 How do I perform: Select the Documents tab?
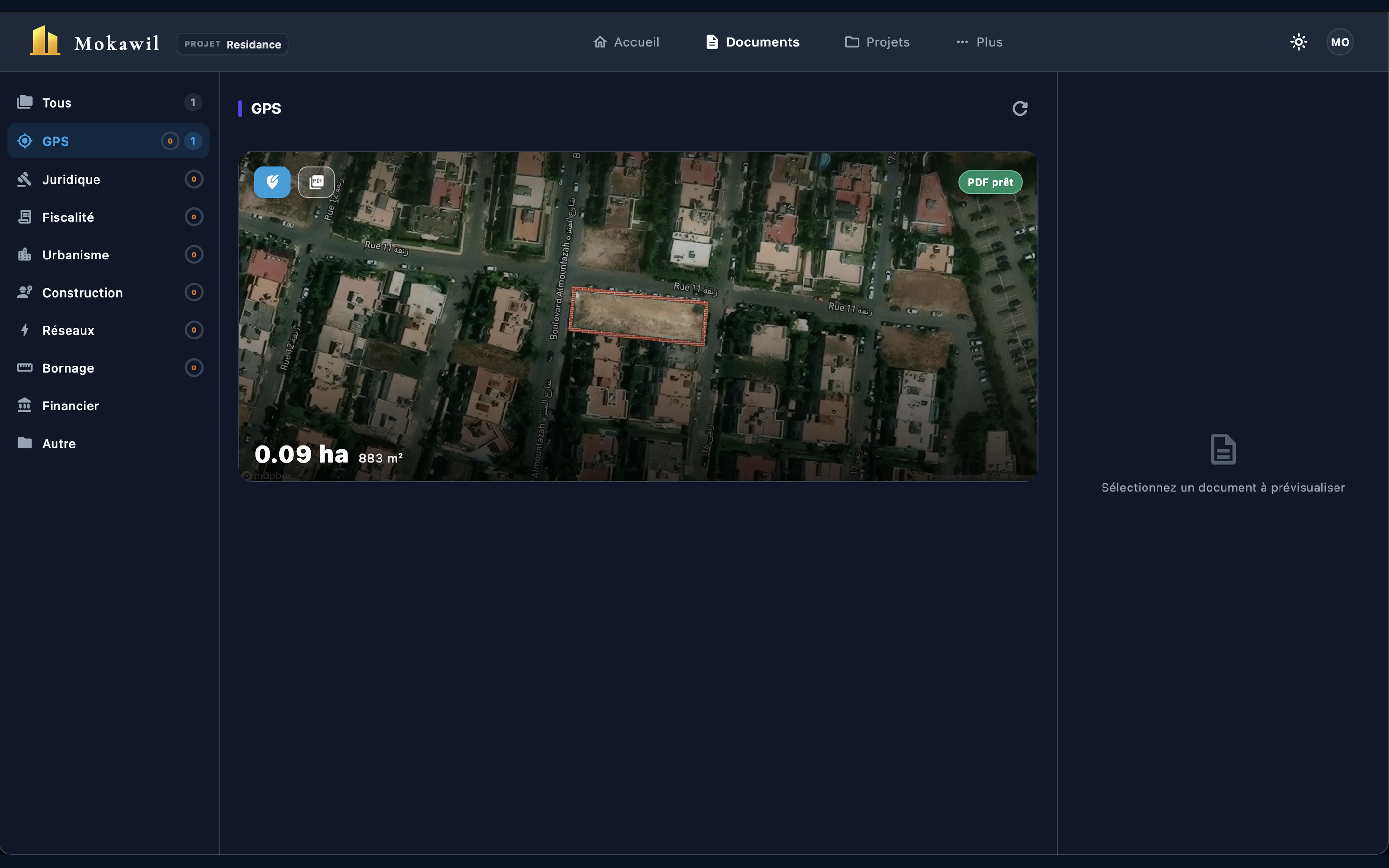[752, 42]
